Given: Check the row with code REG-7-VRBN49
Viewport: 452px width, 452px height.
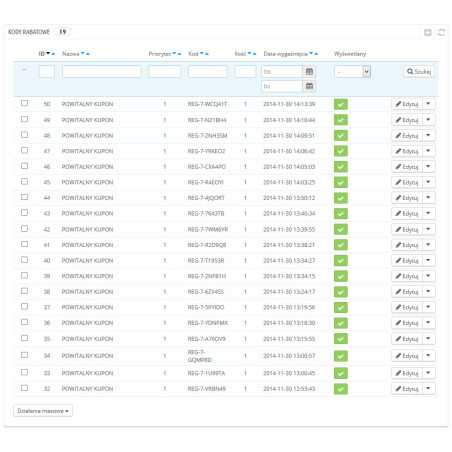Looking at the screenshot, I should 24,388.
